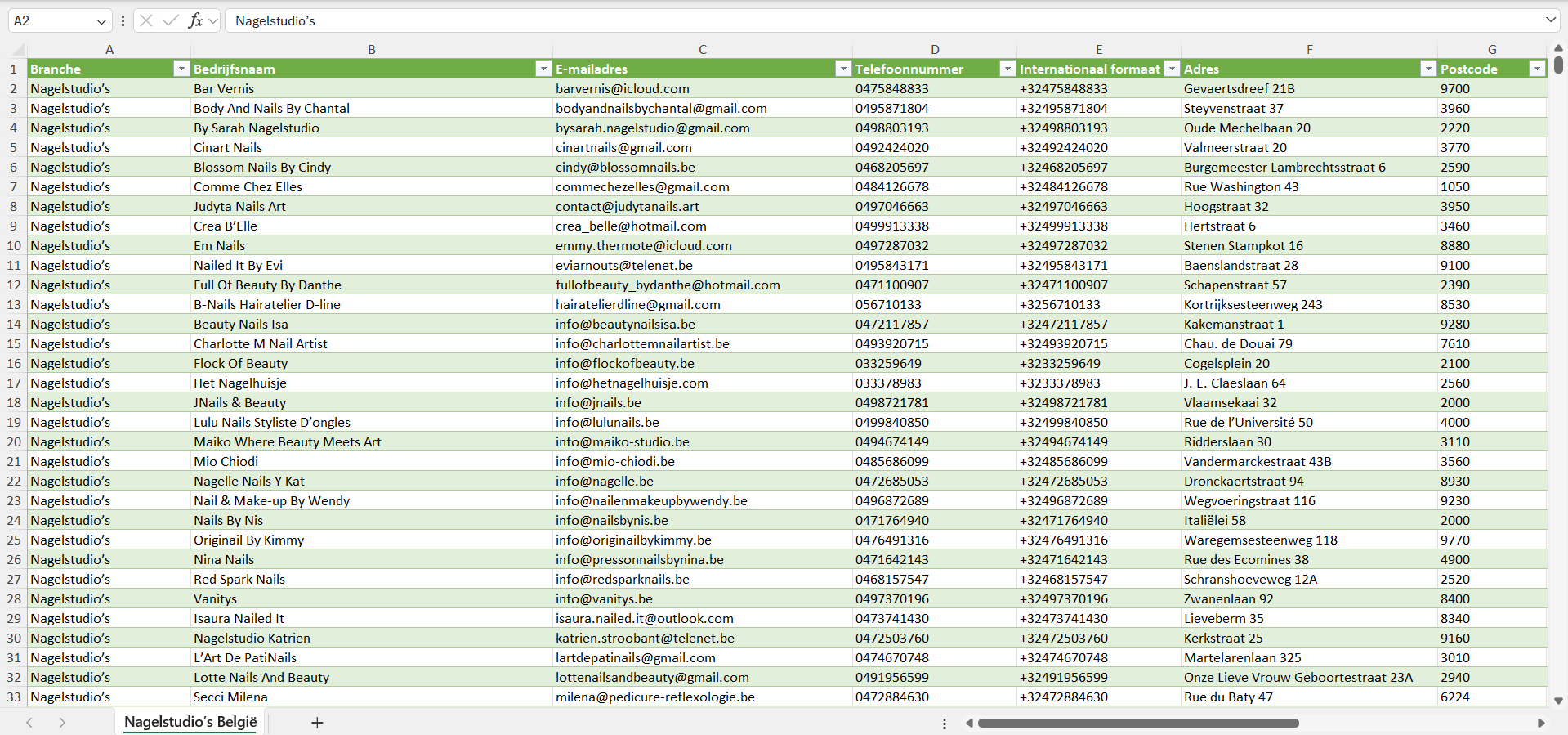Select row 15 header
This screenshot has height=735, width=1568.
pyautogui.click(x=14, y=343)
